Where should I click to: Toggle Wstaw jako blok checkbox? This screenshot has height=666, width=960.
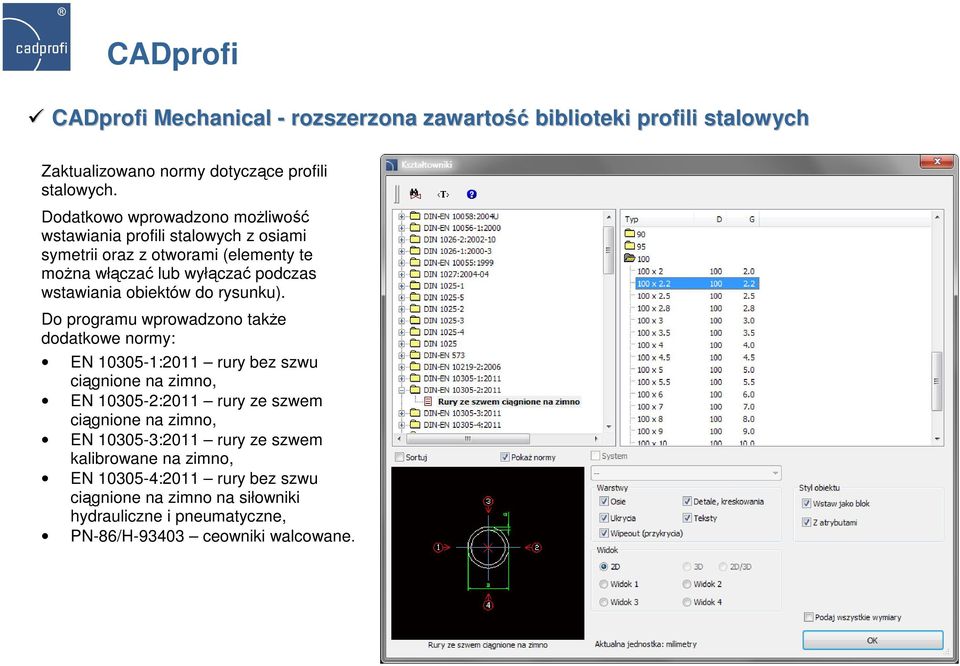click(806, 504)
